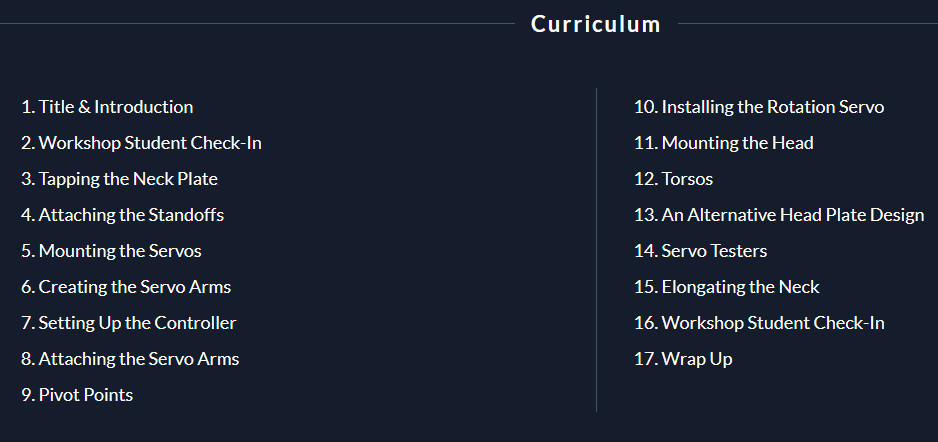Open the Pivot Points lesson
This screenshot has width=938, height=442.
coord(77,395)
